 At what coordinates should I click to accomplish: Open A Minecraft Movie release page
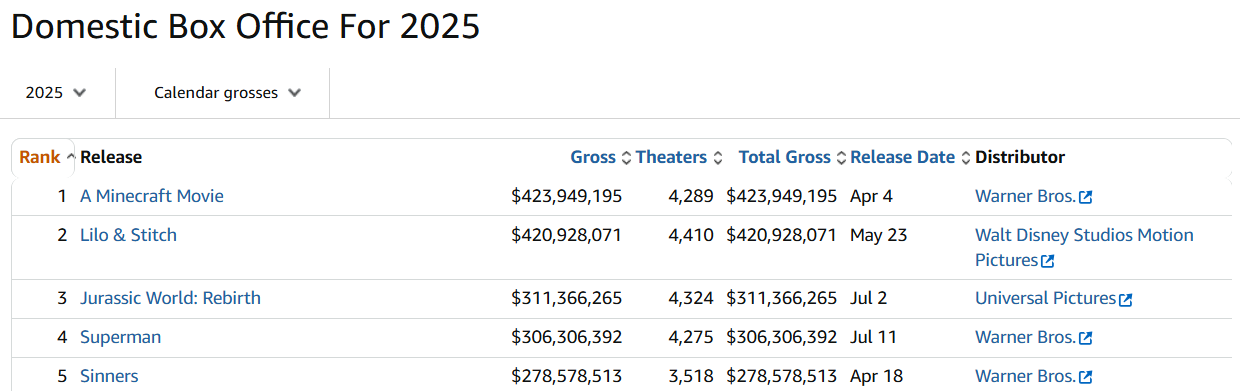152,196
